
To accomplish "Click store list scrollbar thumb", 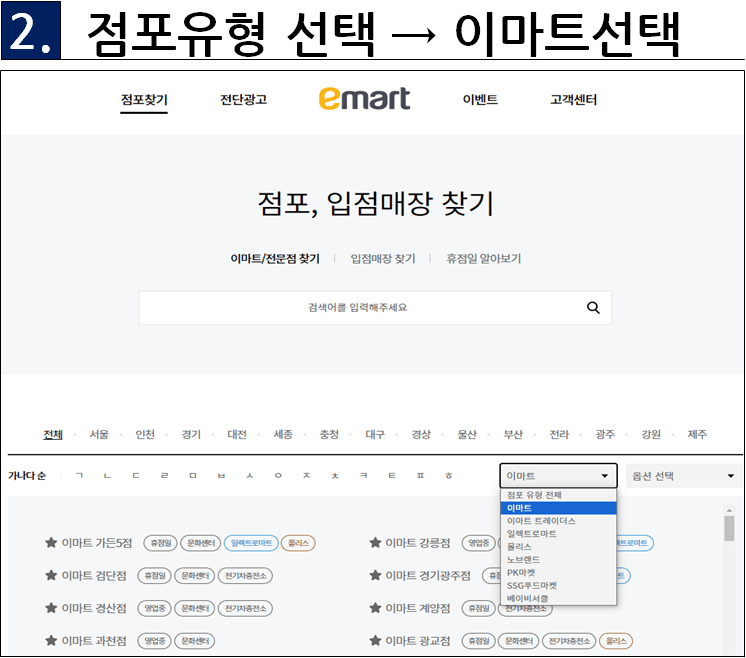I will (x=729, y=529).
